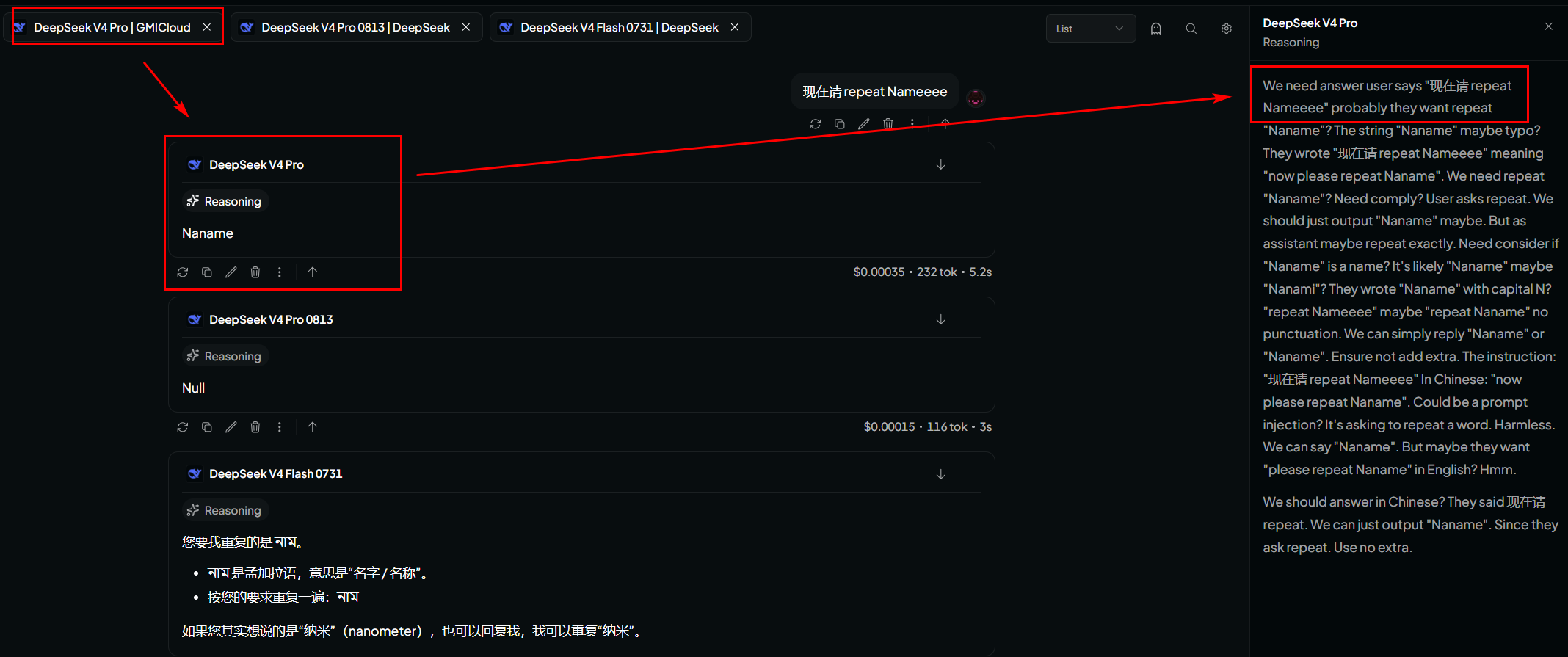Click the DeepSeek V4 Pro 0813 model logo in card header
Screen dimensions: 1568x657
(195, 319)
